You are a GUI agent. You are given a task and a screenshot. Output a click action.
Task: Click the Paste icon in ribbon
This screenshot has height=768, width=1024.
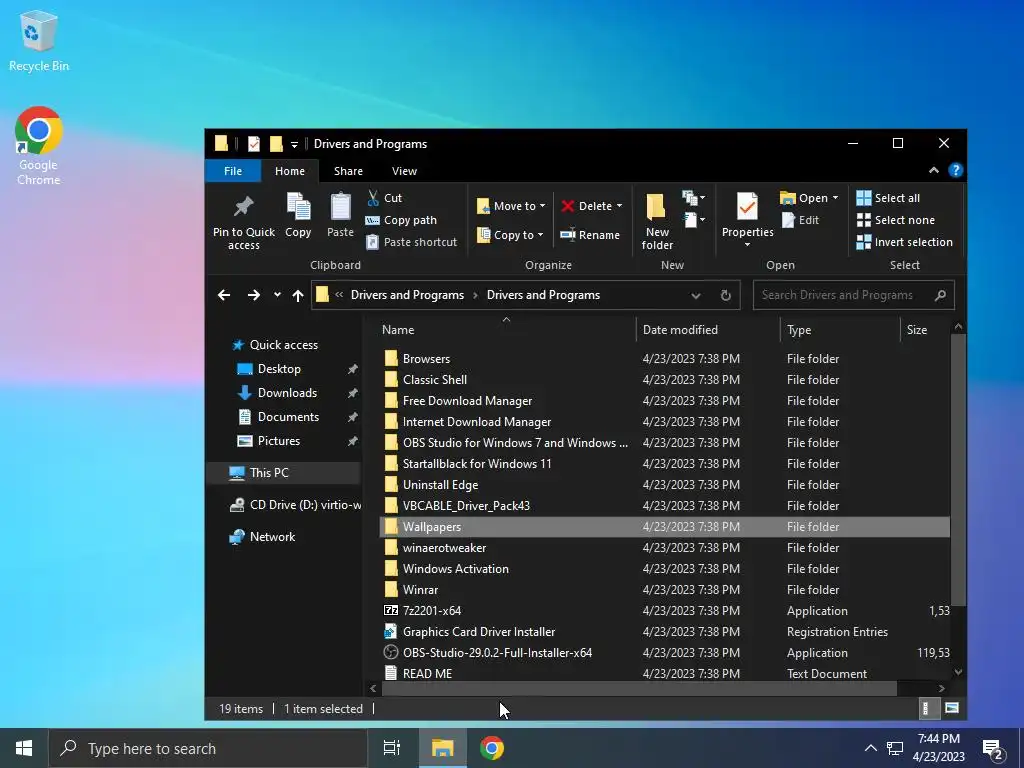(340, 207)
